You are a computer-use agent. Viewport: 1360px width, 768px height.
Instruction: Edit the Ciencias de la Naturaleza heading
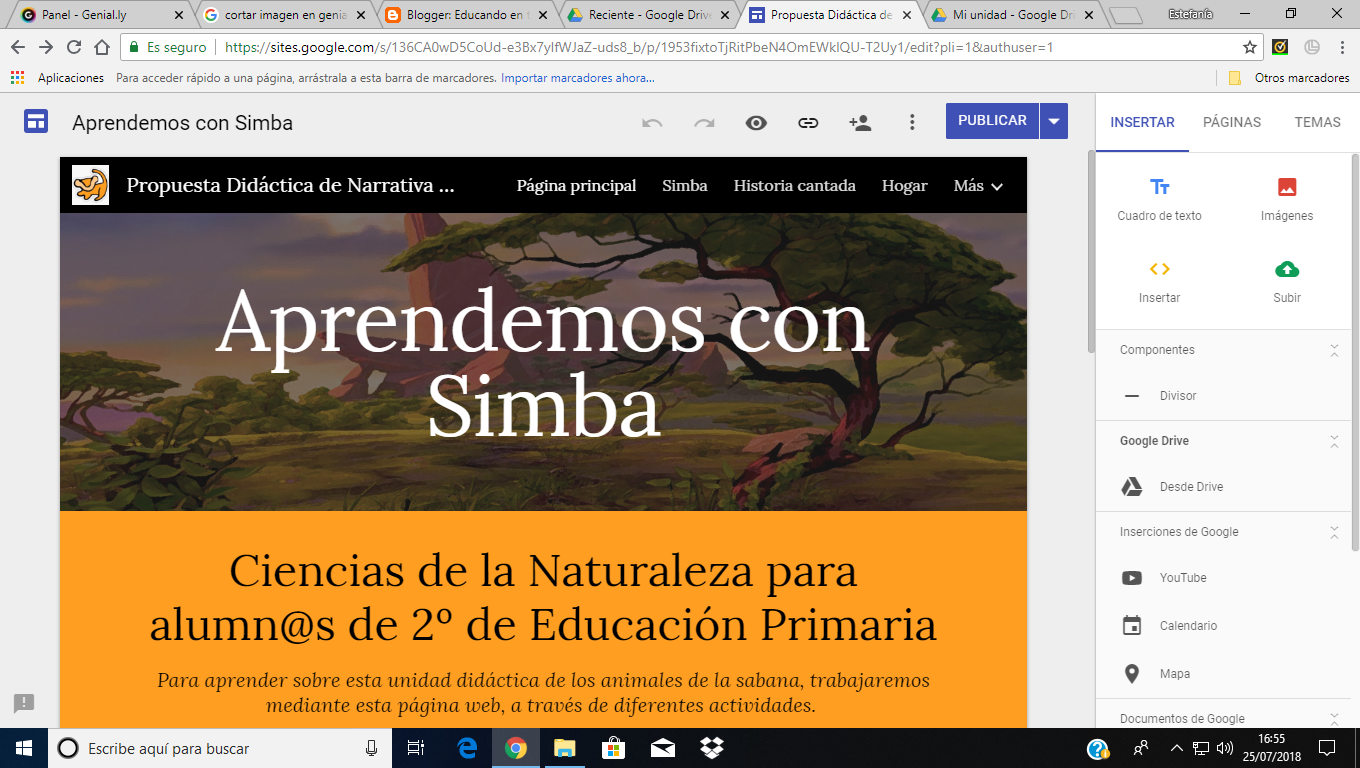543,598
